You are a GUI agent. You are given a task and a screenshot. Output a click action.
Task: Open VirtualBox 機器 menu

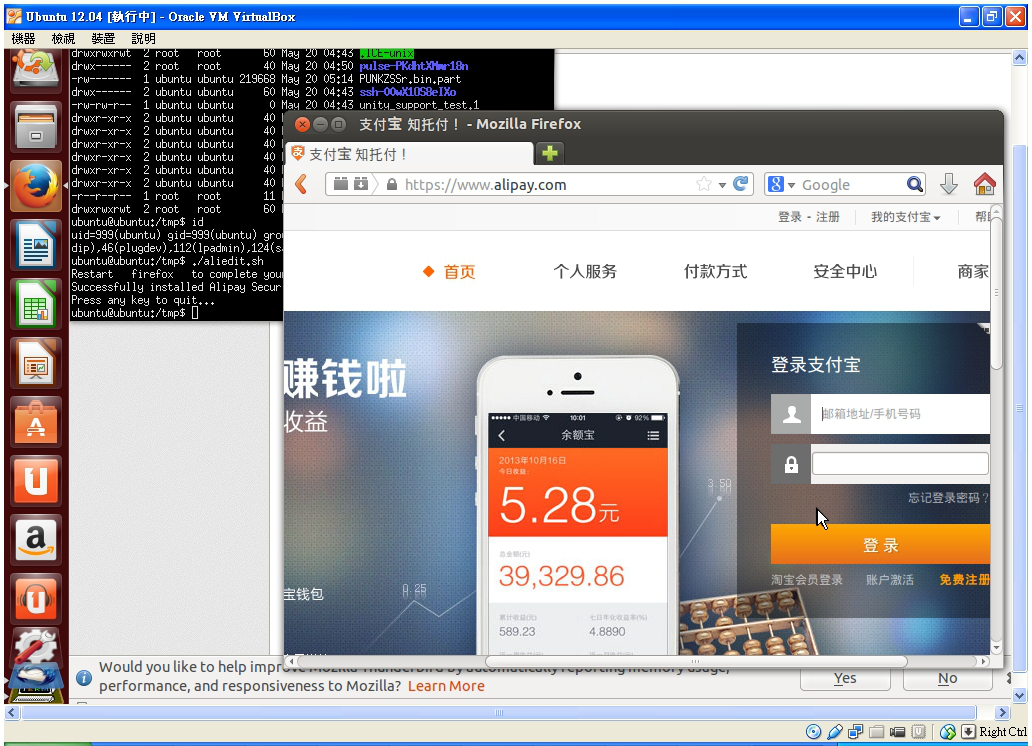coord(24,39)
